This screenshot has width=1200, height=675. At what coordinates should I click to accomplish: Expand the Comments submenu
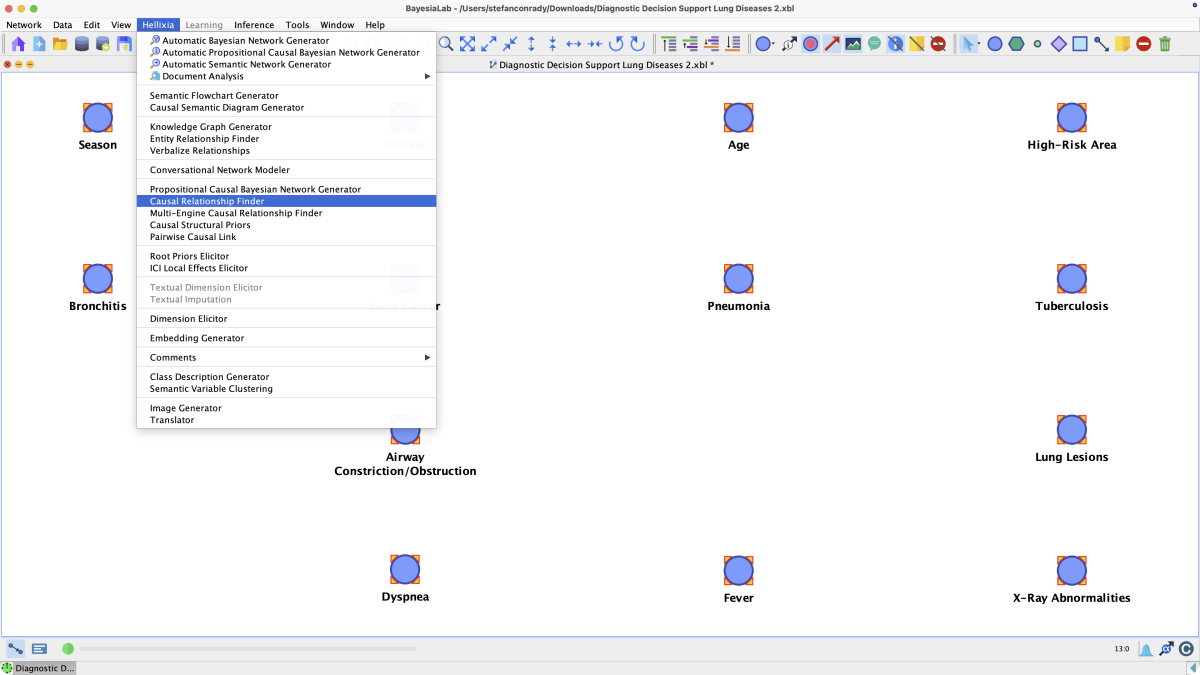click(x=286, y=357)
